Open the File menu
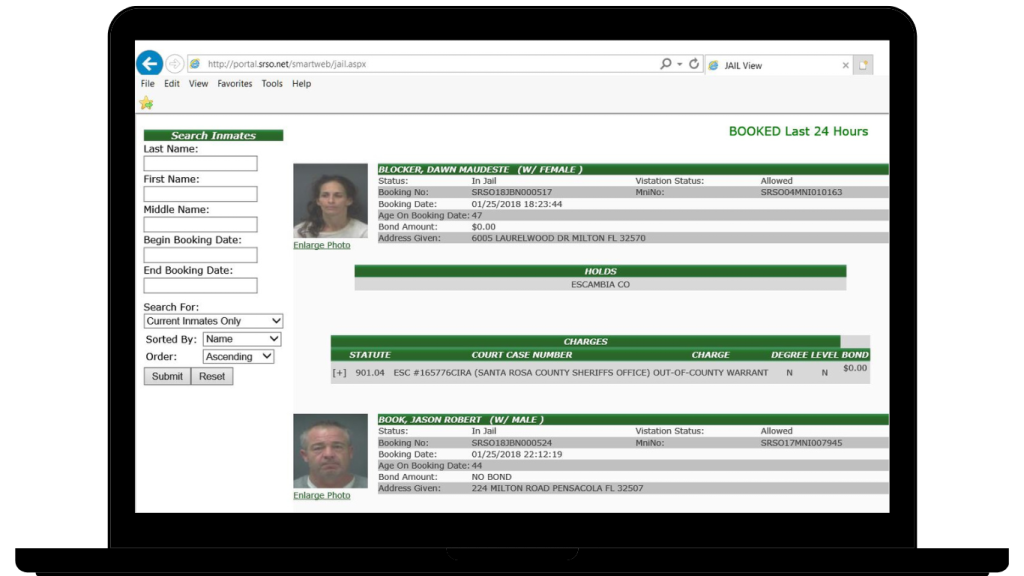This screenshot has height=576, width=1024. (x=147, y=84)
